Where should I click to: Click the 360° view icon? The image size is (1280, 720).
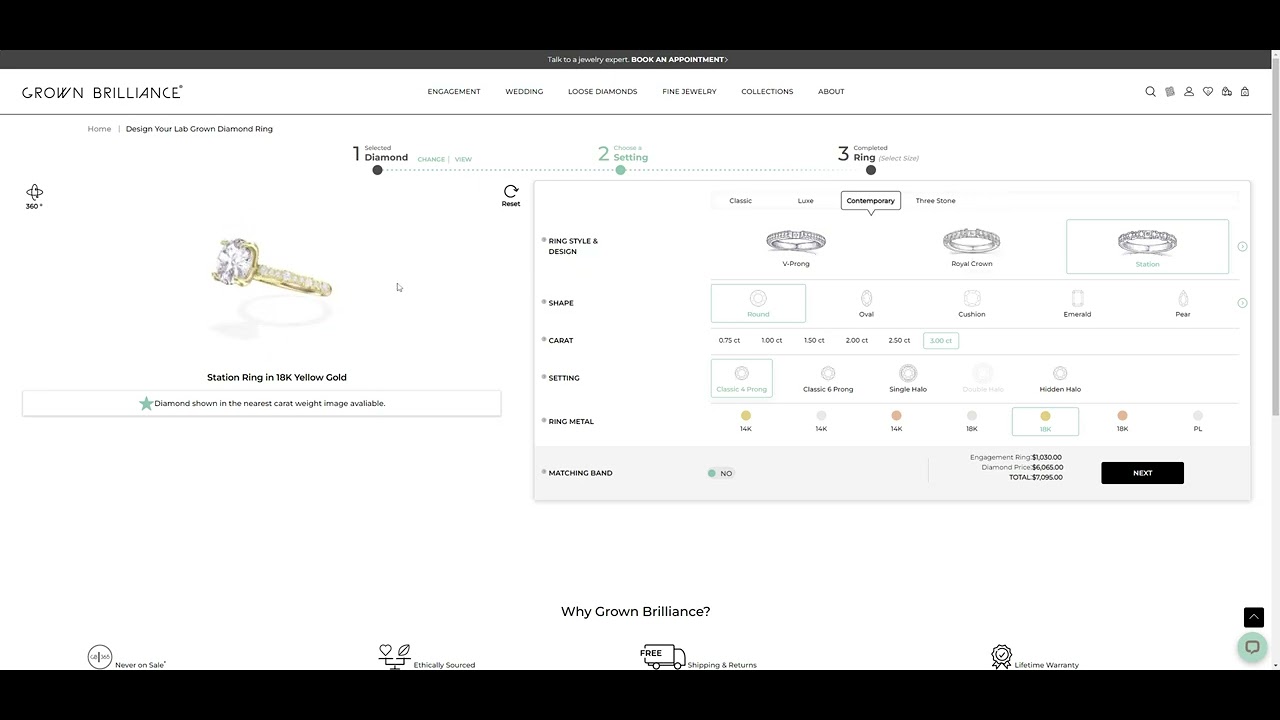(x=34, y=195)
